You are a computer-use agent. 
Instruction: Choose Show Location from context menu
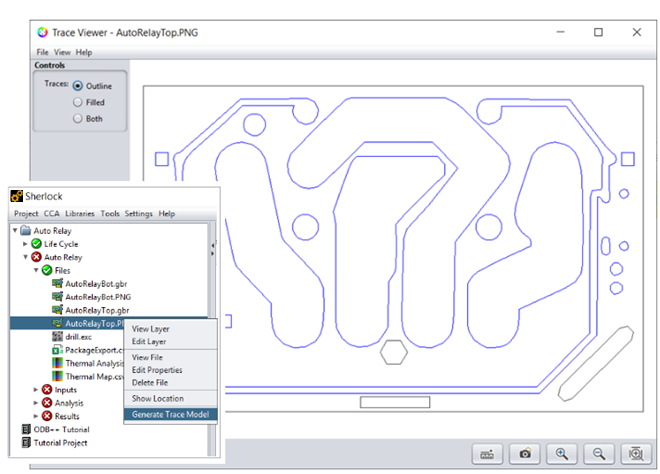pyautogui.click(x=170, y=398)
